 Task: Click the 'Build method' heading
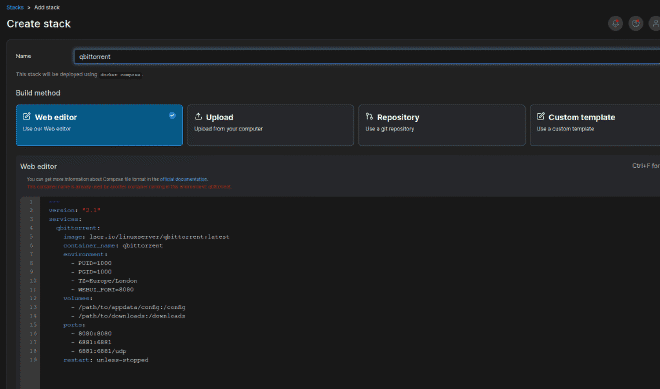[38, 93]
